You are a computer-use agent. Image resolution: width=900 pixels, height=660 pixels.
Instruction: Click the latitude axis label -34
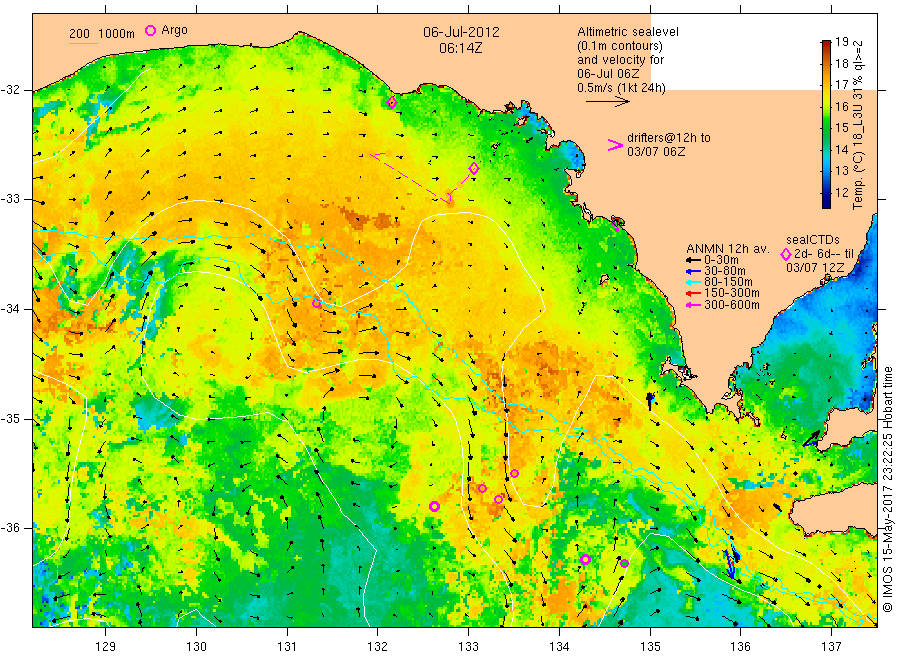pos(10,309)
